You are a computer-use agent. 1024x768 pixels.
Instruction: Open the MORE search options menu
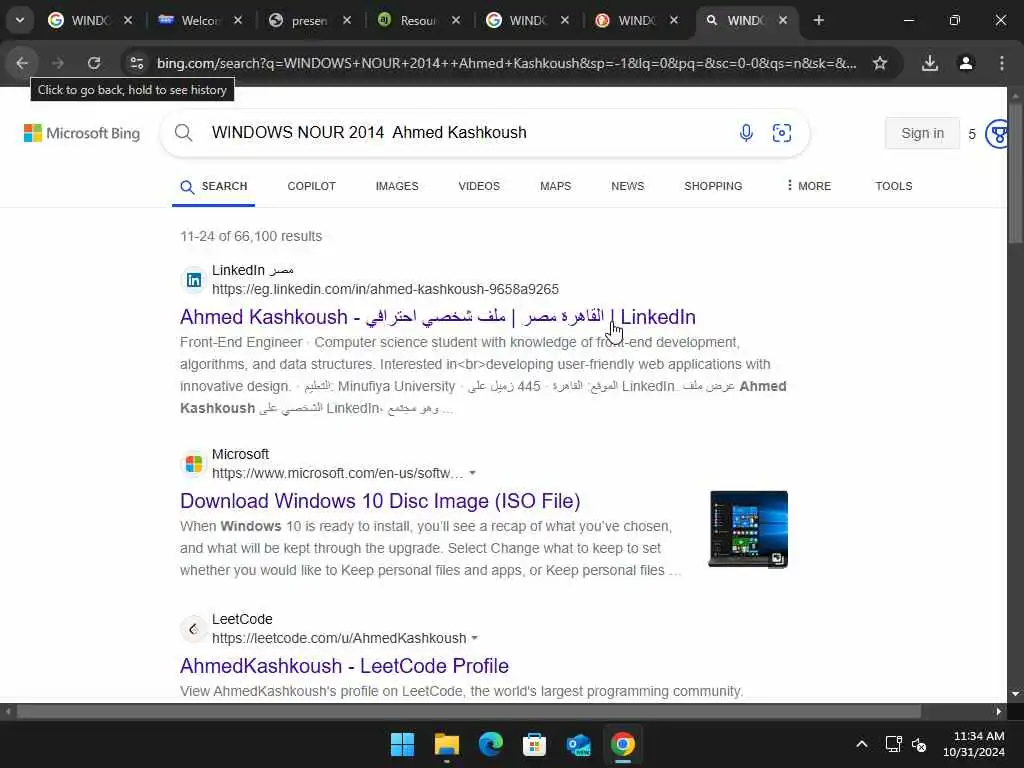click(808, 186)
